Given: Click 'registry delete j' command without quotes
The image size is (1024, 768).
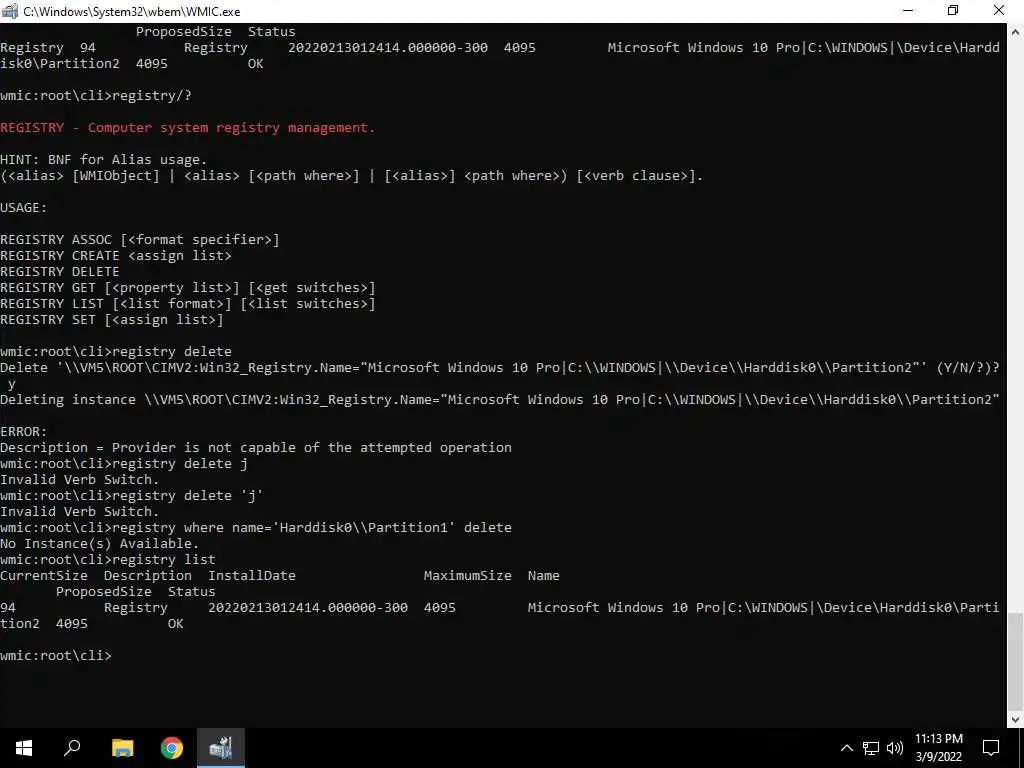Looking at the screenshot, I should (123, 464).
